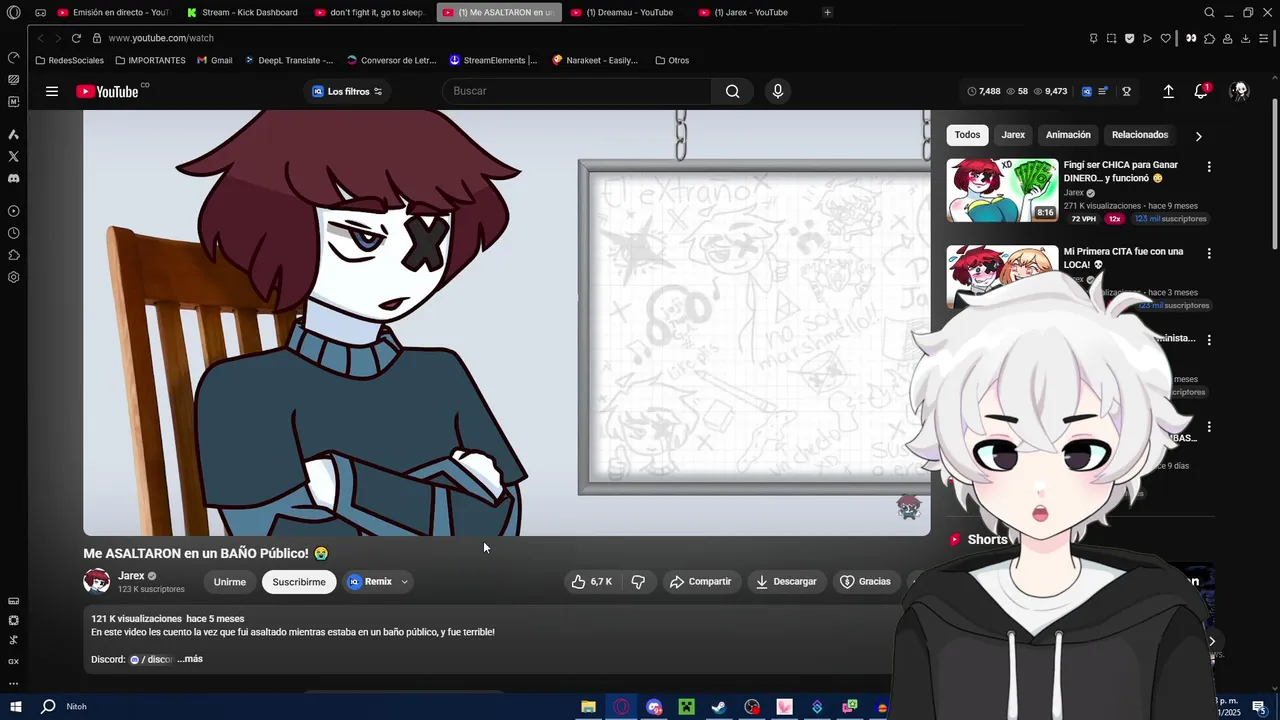Click the heart bookmark icon in address bar
The height and width of the screenshot is (720, 1280).
tap(1165, 38)
